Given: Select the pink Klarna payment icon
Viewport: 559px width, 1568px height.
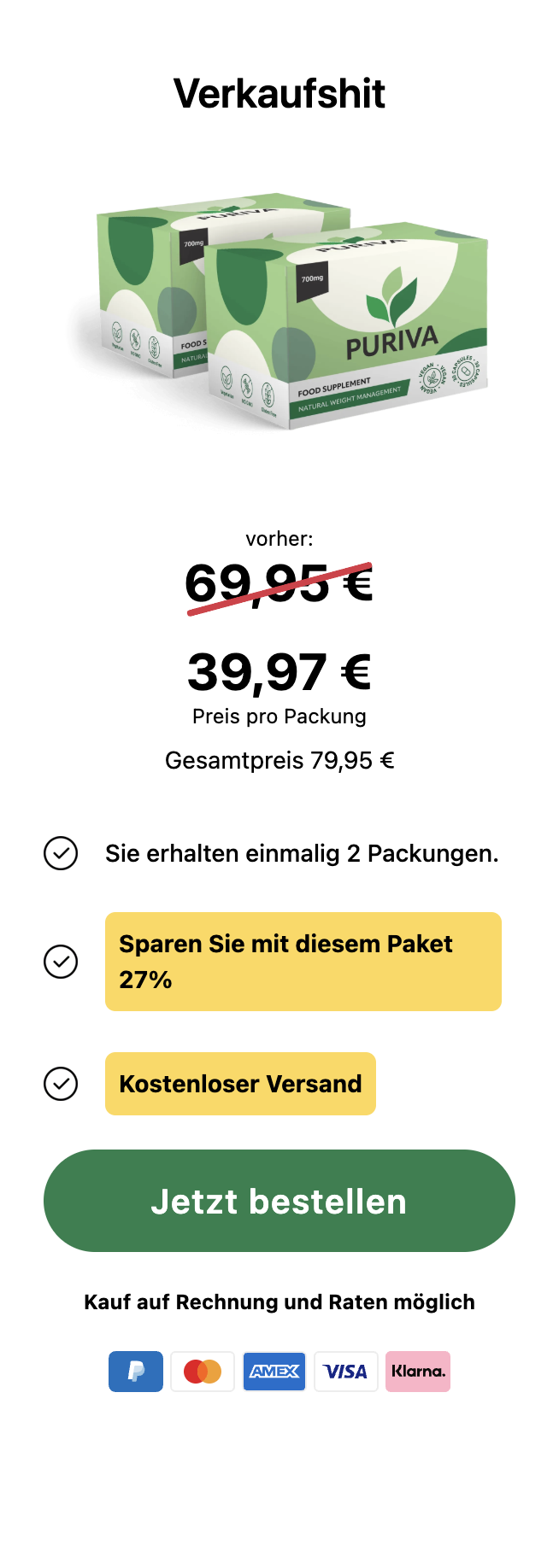Looking at the screenshot, I should click(418, 1372).
